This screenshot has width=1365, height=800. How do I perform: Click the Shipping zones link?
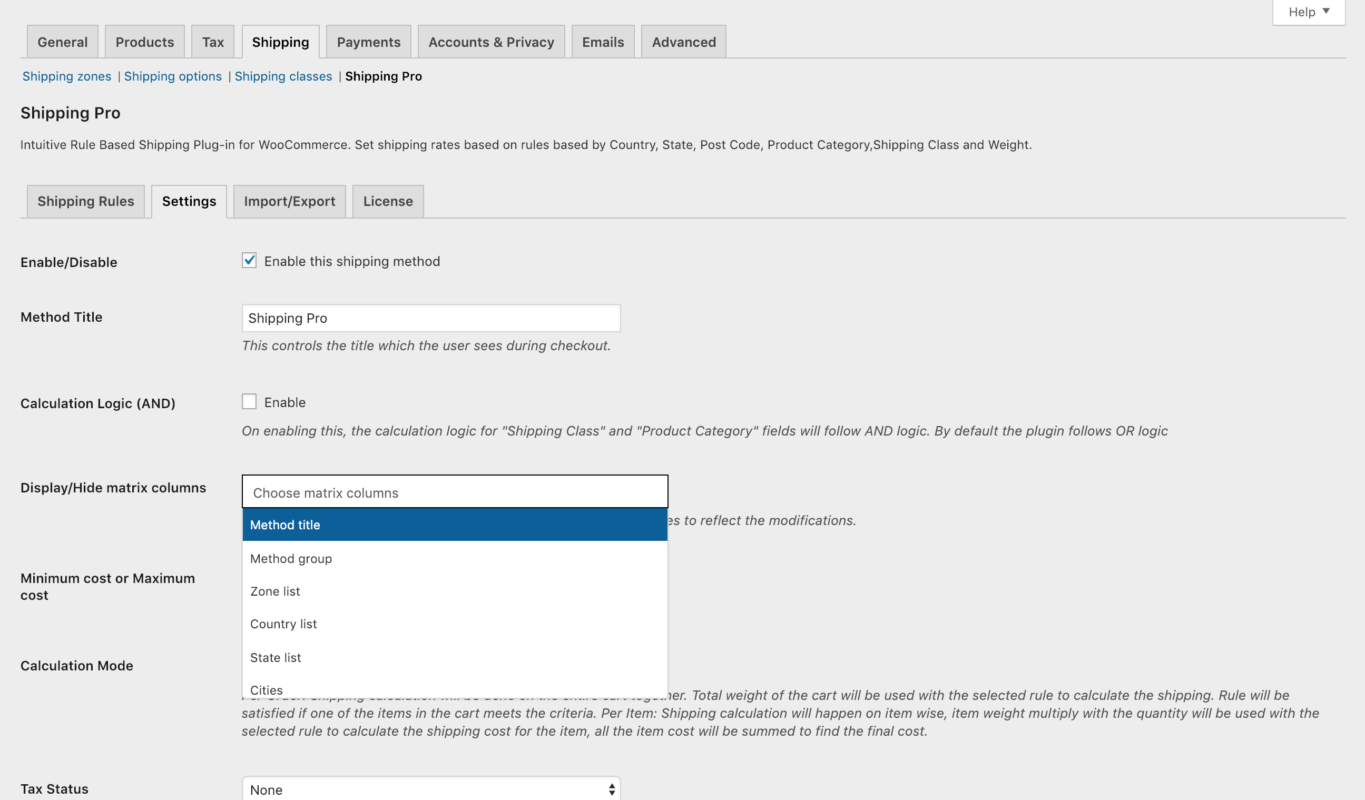(x=67, y=76)
